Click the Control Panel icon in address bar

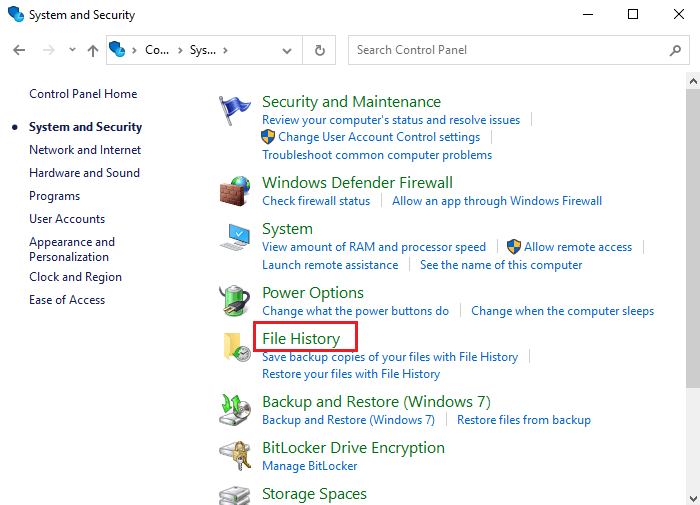(x=117, y=49)
